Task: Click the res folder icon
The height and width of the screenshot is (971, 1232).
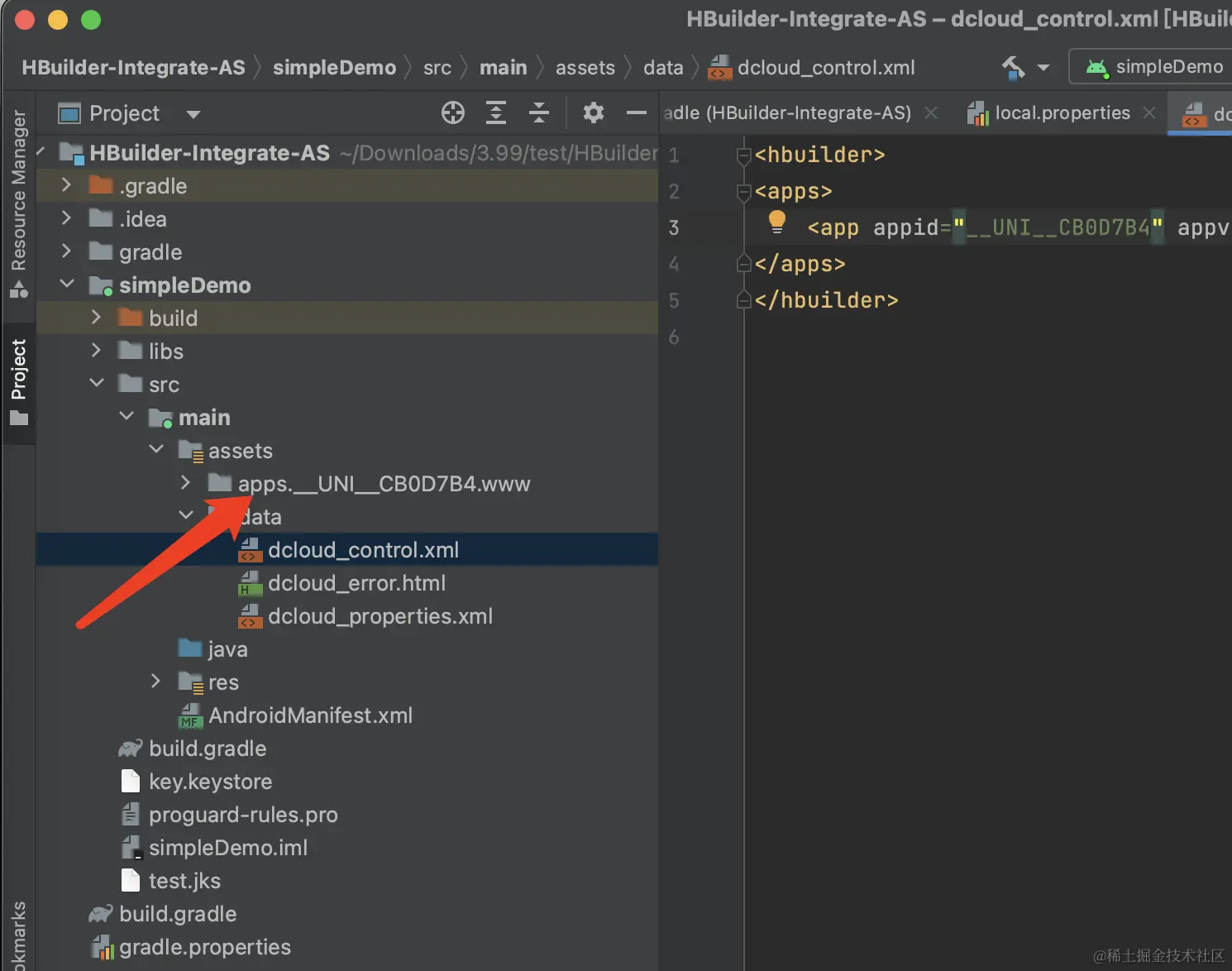Action: pyautogui.click(x=191, y=682)
